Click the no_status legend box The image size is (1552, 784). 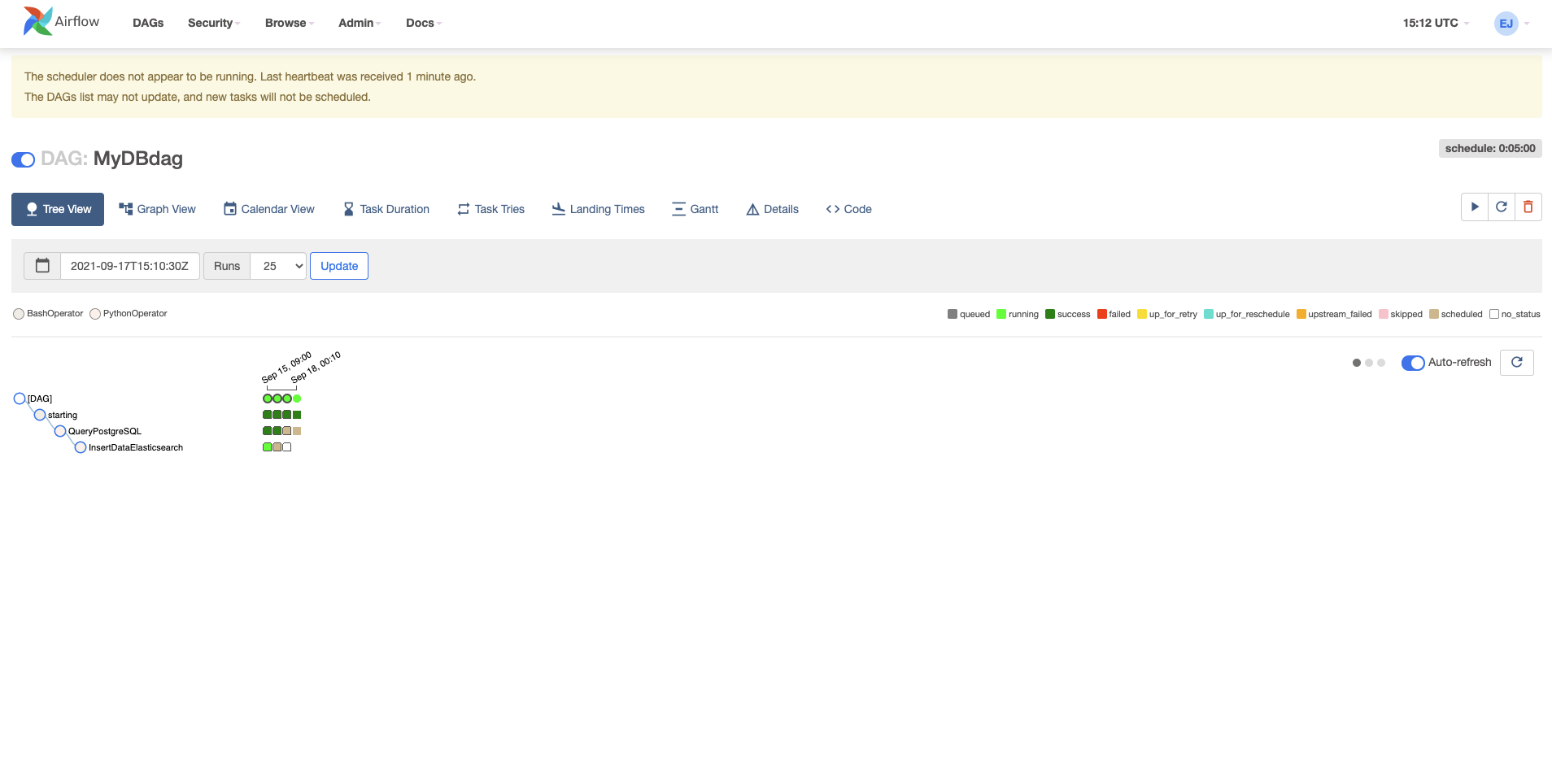click(x=1494, y=314)
